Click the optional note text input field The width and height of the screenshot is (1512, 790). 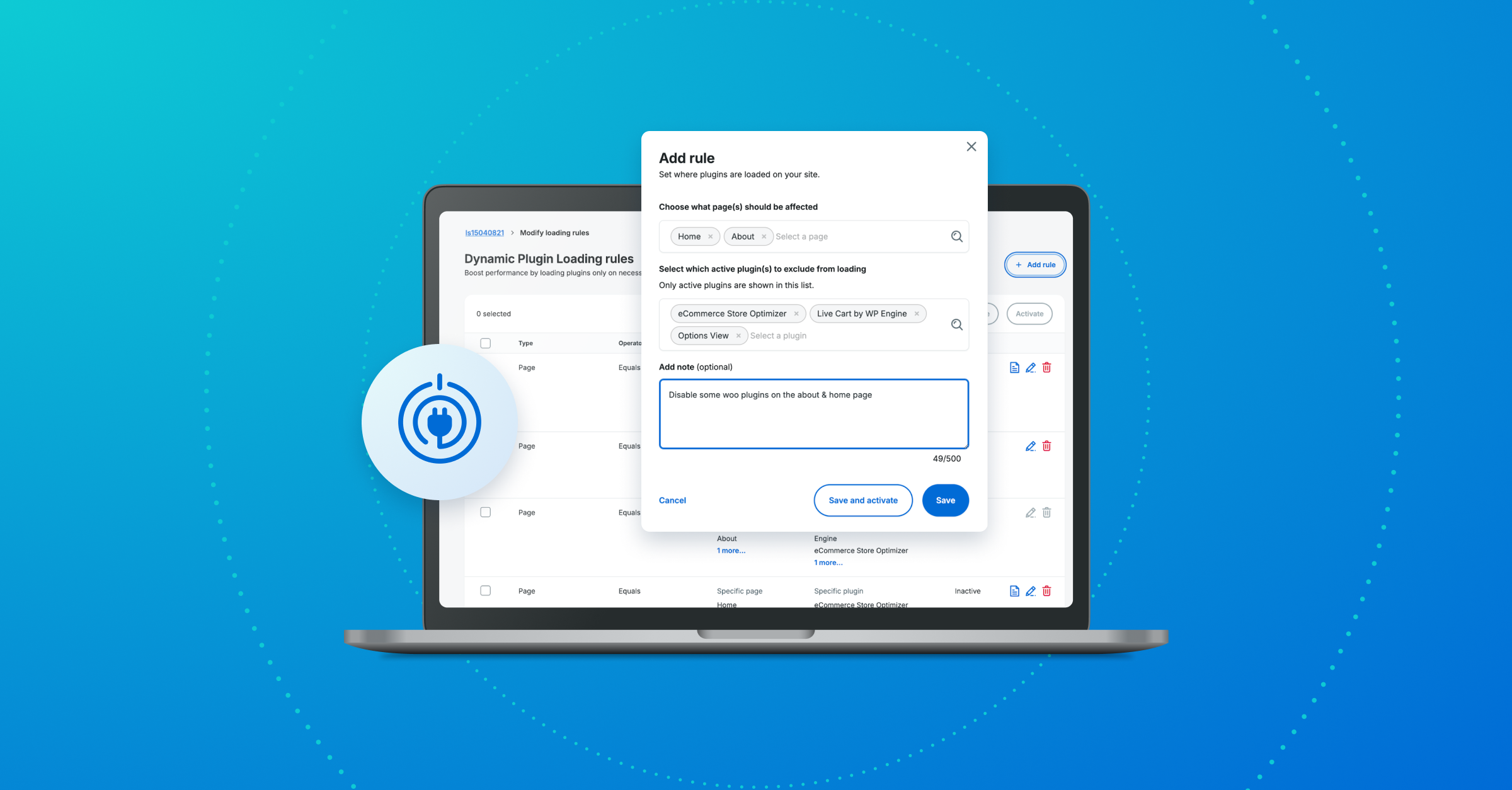pyautogui.click(x=814, y=414)
